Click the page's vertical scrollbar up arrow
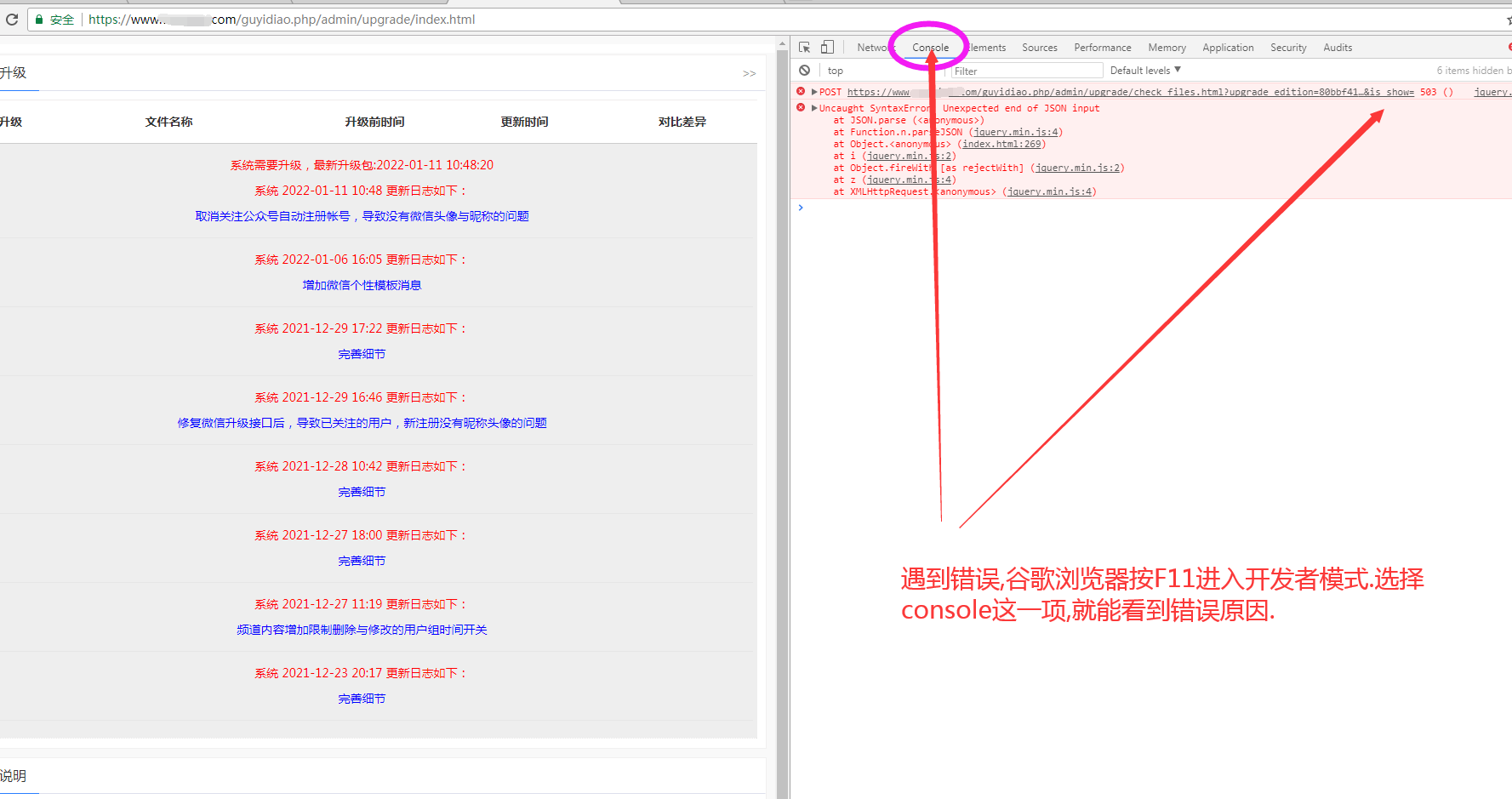 tap(782, 43)
